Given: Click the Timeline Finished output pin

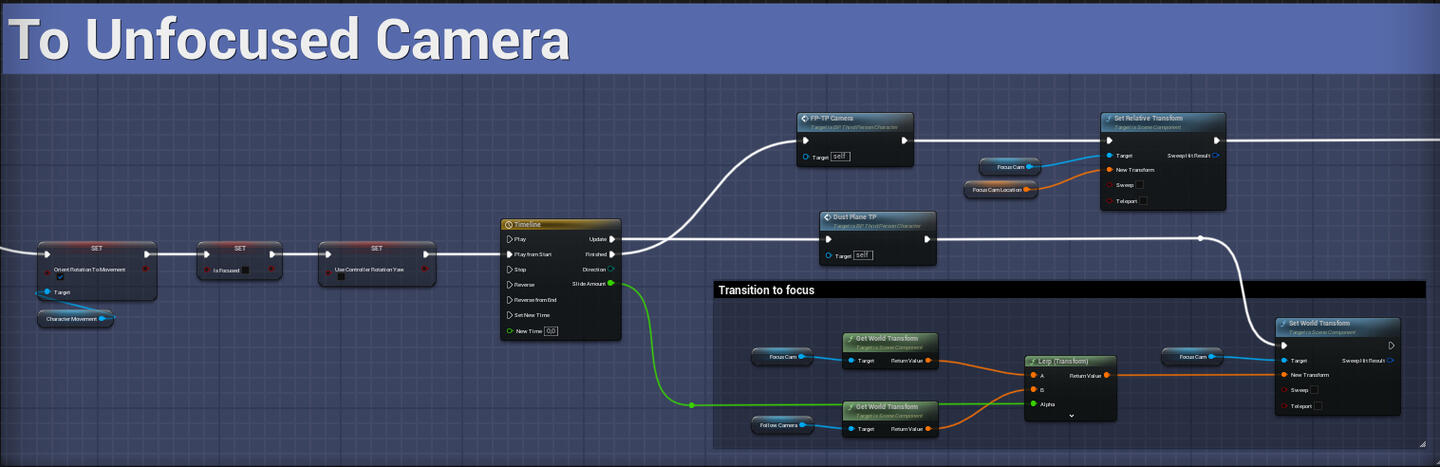Looking at the screenshot, I should tap(612, 254).
